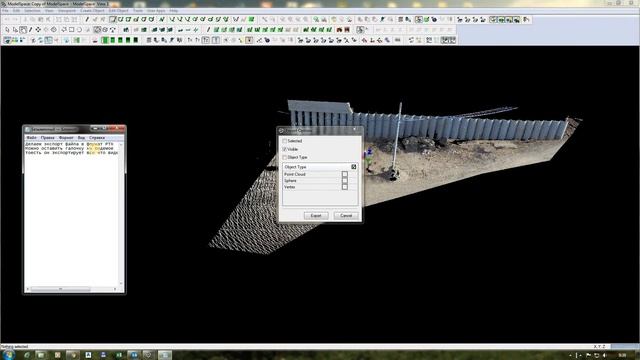Viewport: 640px width, 360px height.
Task: Click the Sphere row label
Action: coord(290,180)
